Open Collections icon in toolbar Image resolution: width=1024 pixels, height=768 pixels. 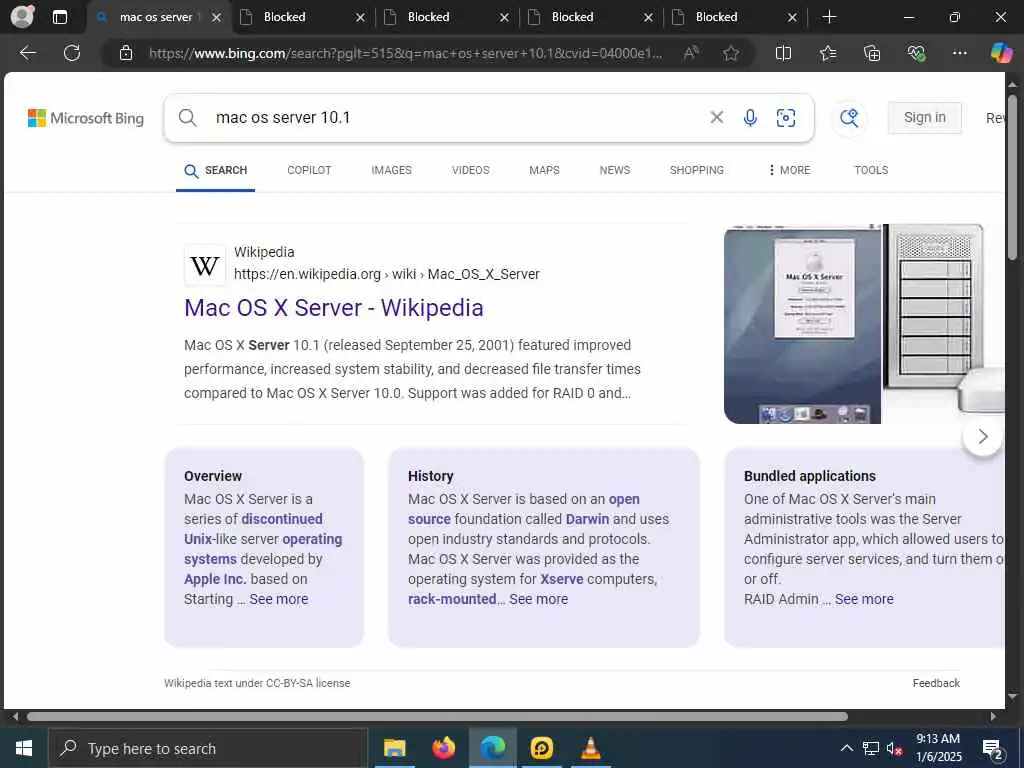(872, 53)
